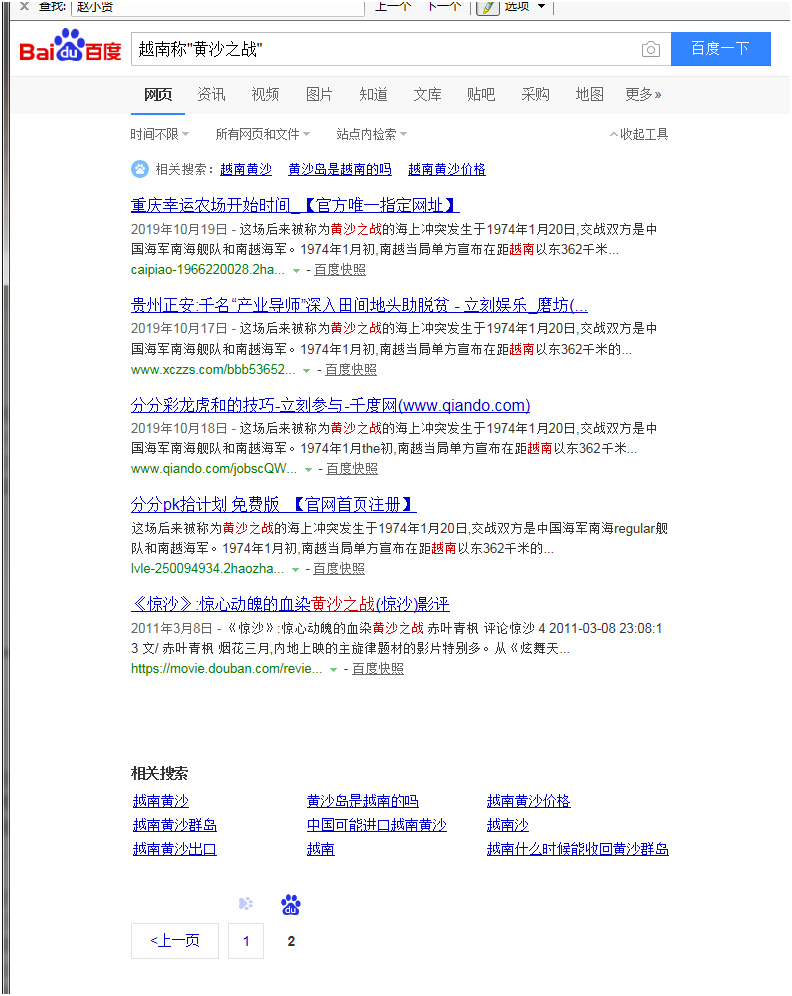
Task: Expand the 所有网页和文件 filter
Action: pos(262,134)
